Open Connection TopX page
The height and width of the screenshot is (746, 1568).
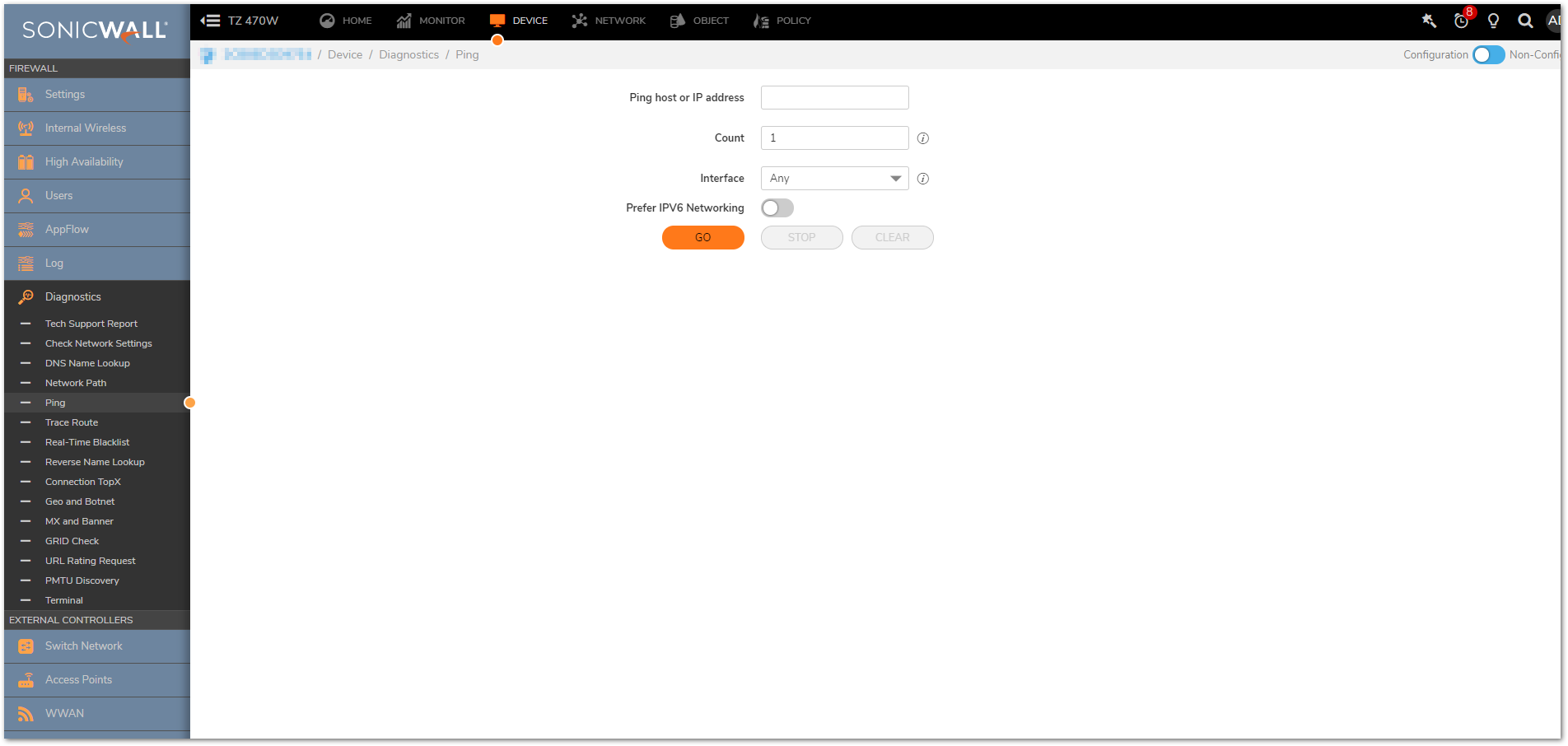[x=83, y=482]
